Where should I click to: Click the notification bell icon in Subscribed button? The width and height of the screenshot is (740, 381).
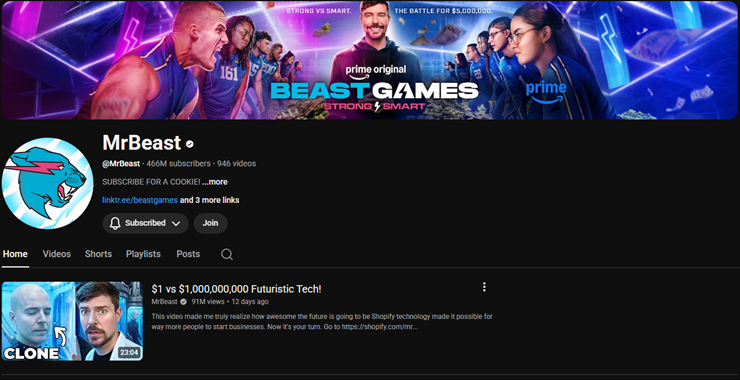click(115, 223)
